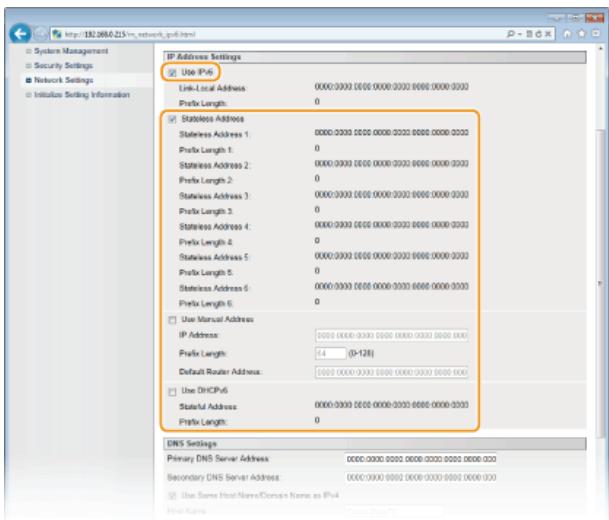Screen dimensions: 609x520
Task: Go back with the browser Back arrow
Action: [x=20, y=34]
